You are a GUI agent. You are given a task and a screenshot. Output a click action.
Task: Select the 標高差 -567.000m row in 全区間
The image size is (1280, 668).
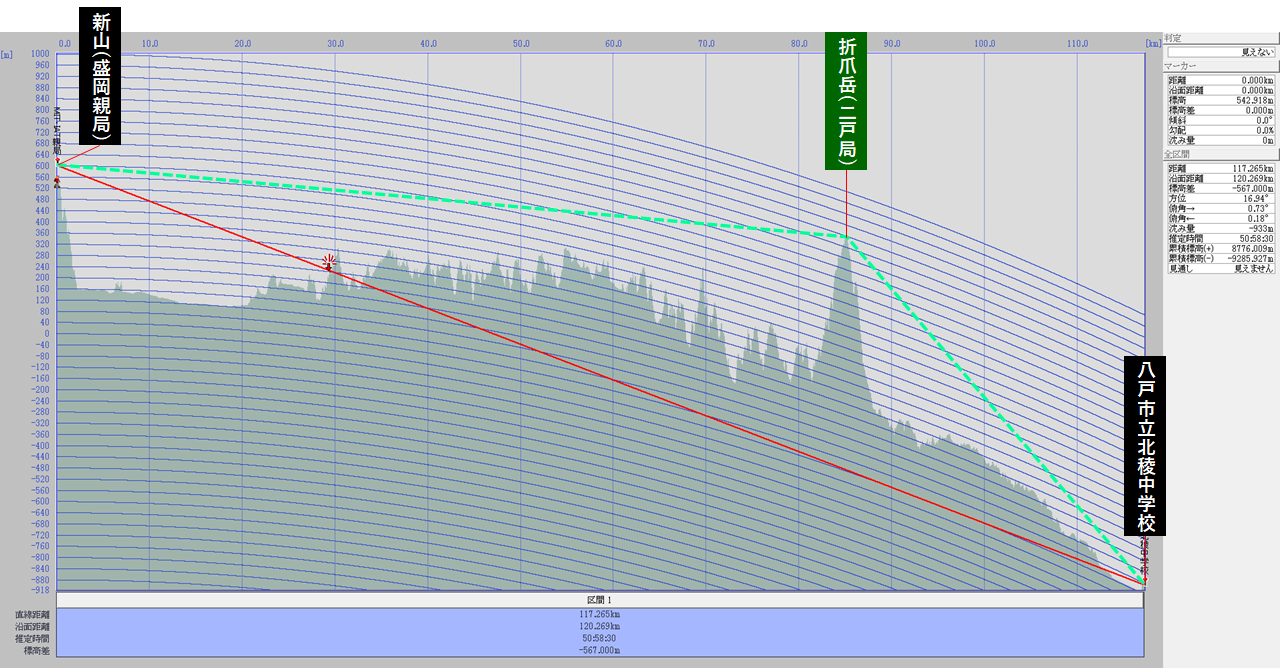point(1221,188)
